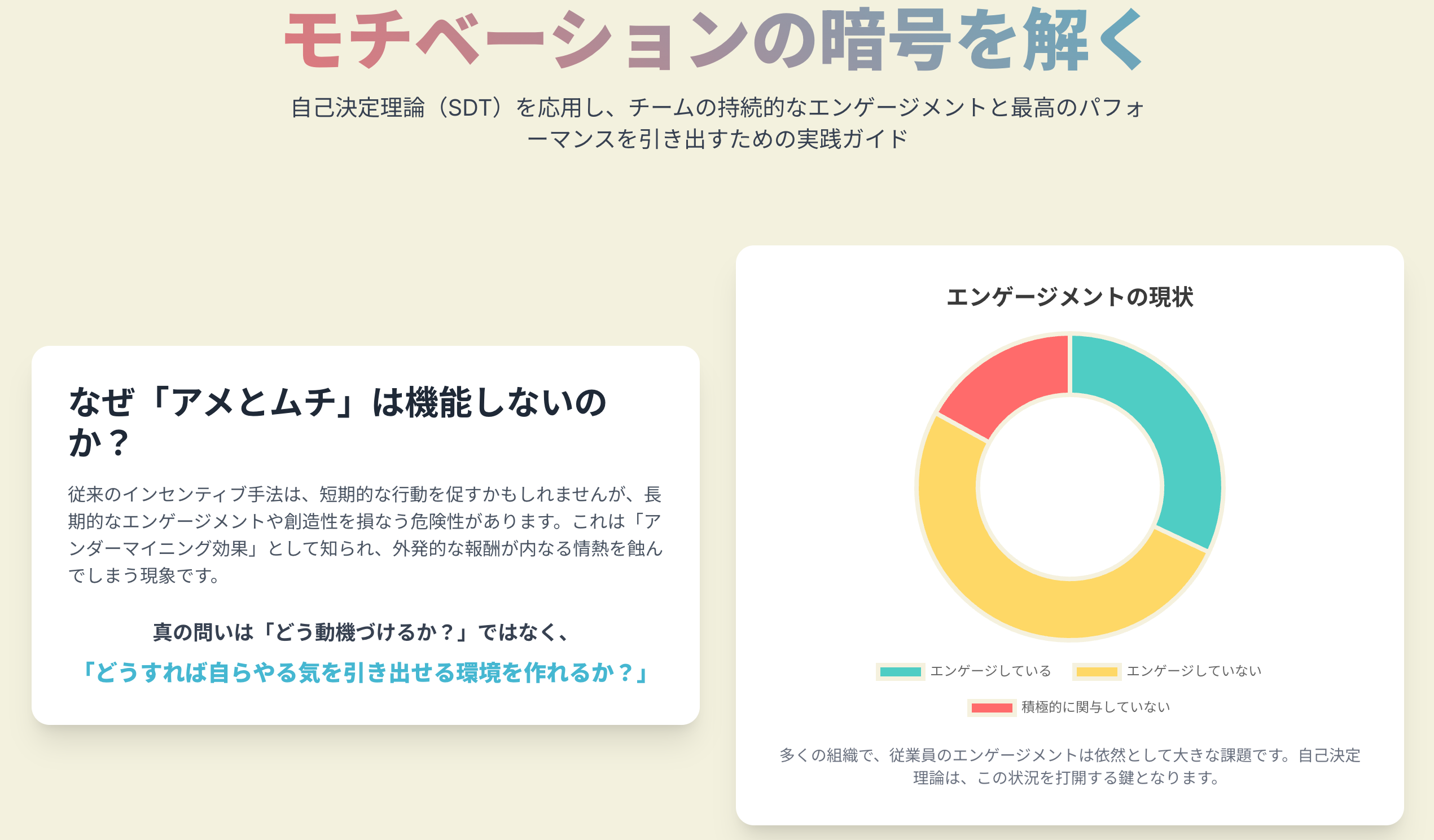Click the bold 真の問いは「どう動機づけるか？」 line
Viewport: 1434px width, 840px height.
pos(362,632)
